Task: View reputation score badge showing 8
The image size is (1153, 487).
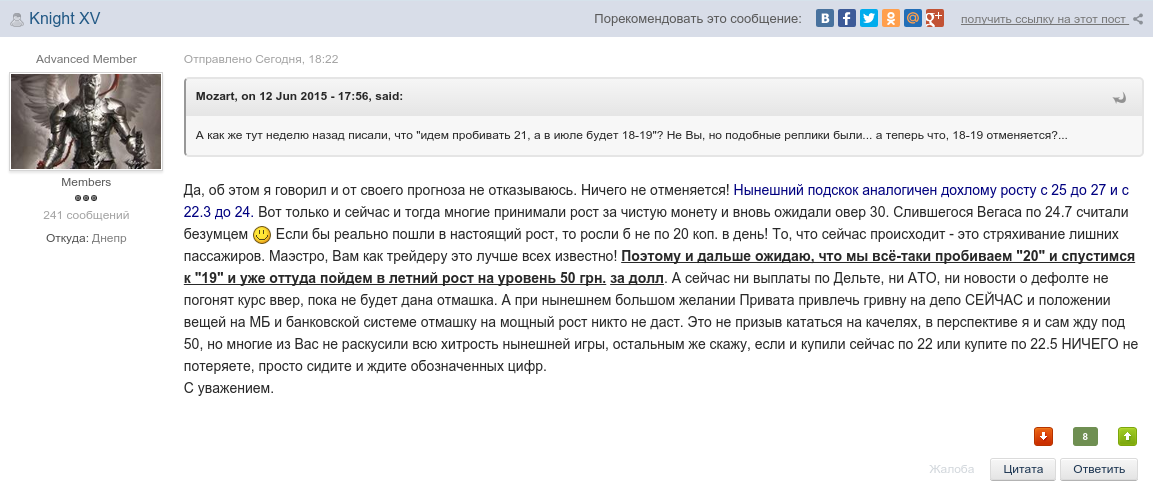Action: click(x=1085, y=436)
